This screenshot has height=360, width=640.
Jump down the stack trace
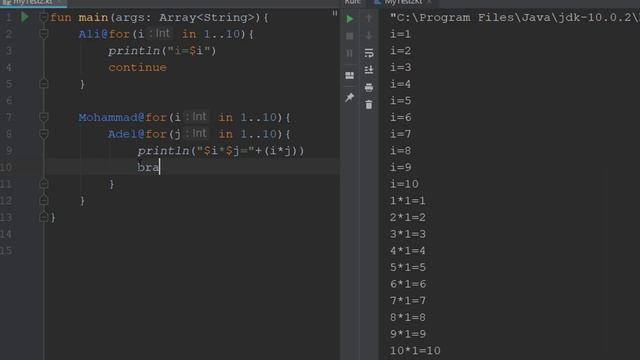coord(369,36)
